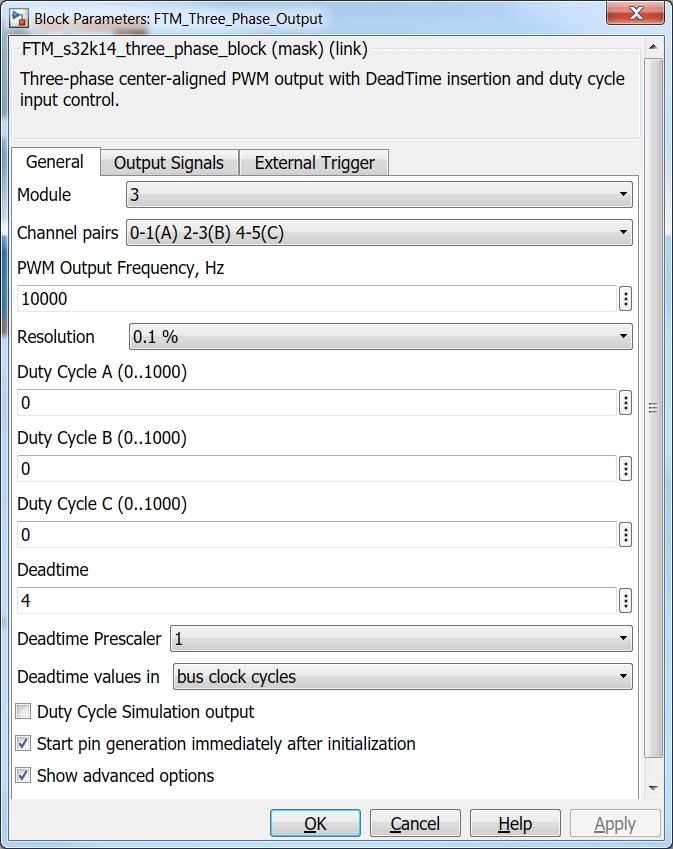Click the scroll up arrow of the dialog
This screenshot has width=673, height=849.
653,47
